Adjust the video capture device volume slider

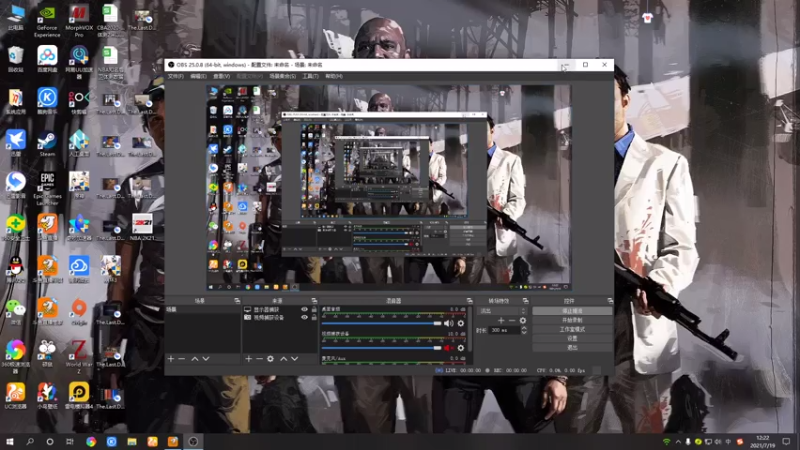pos(382,348)
